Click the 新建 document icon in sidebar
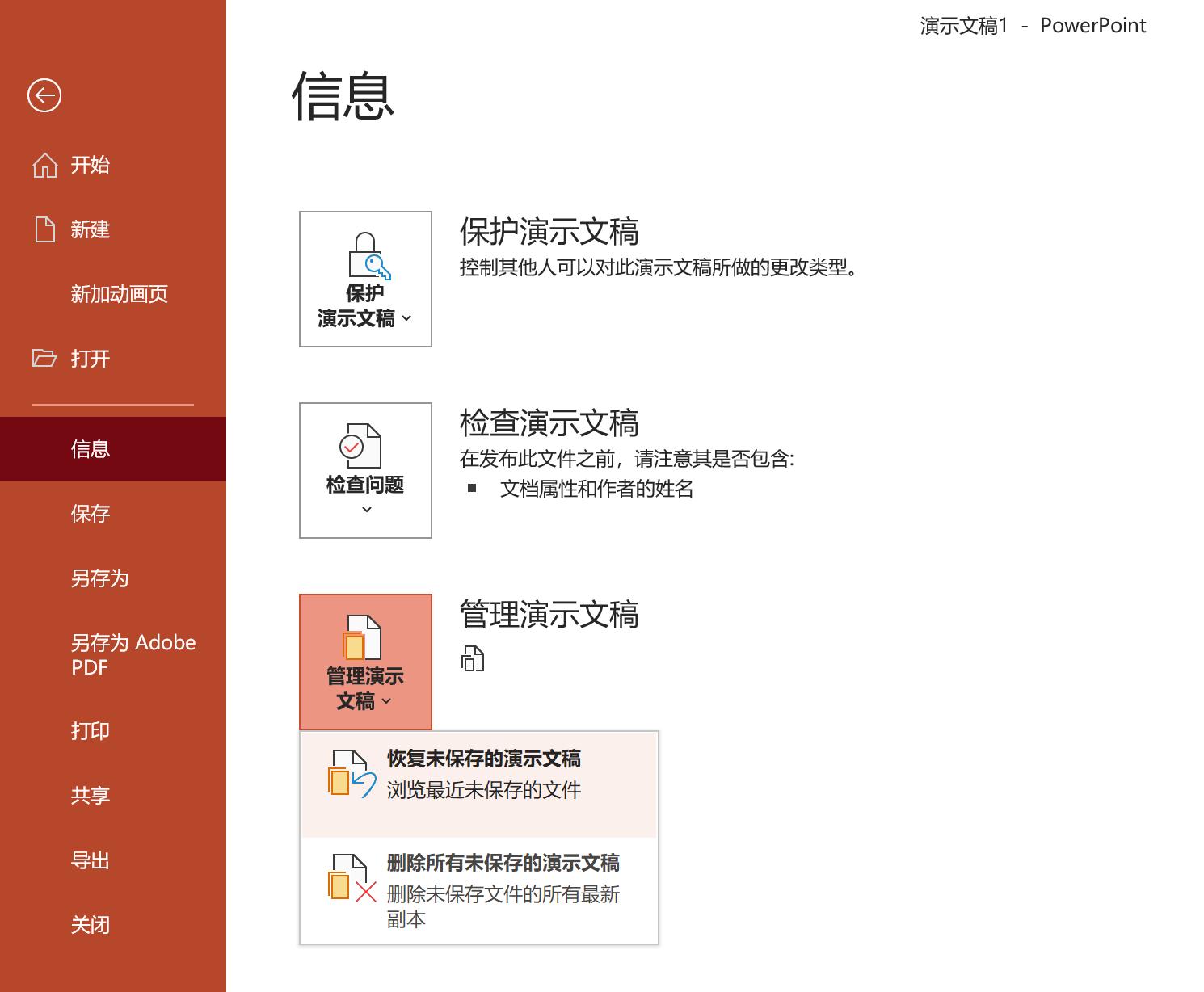Screen dimensions: 1204x992 [x=44, y=229]
